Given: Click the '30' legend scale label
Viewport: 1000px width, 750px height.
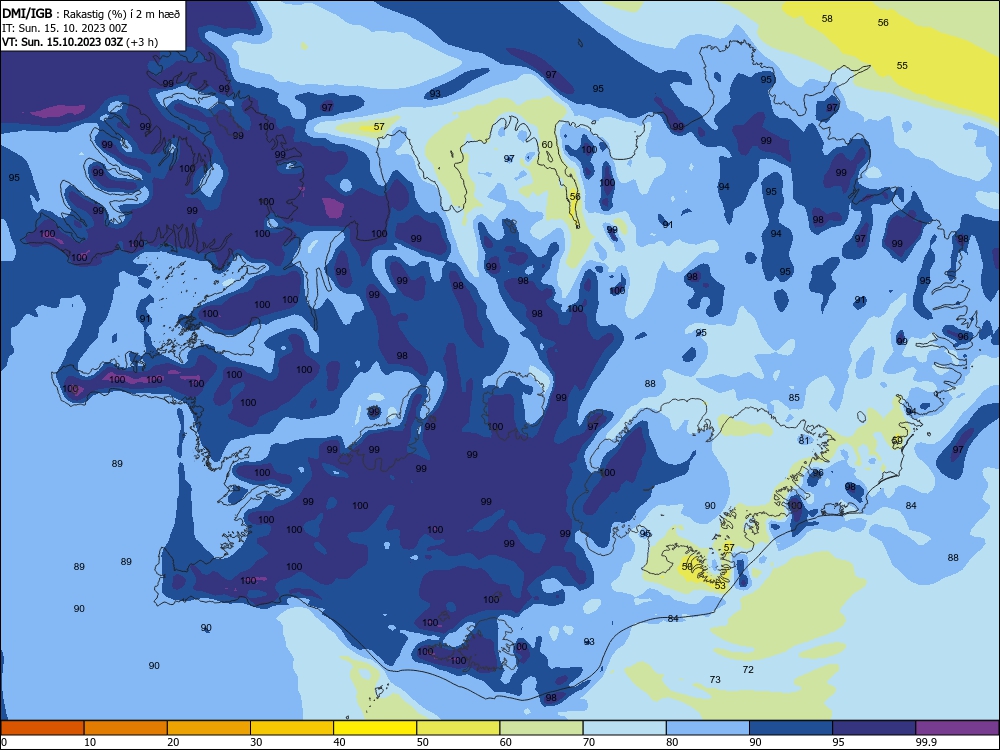Looking at the screenshot, I should click(x=256, y=742).
